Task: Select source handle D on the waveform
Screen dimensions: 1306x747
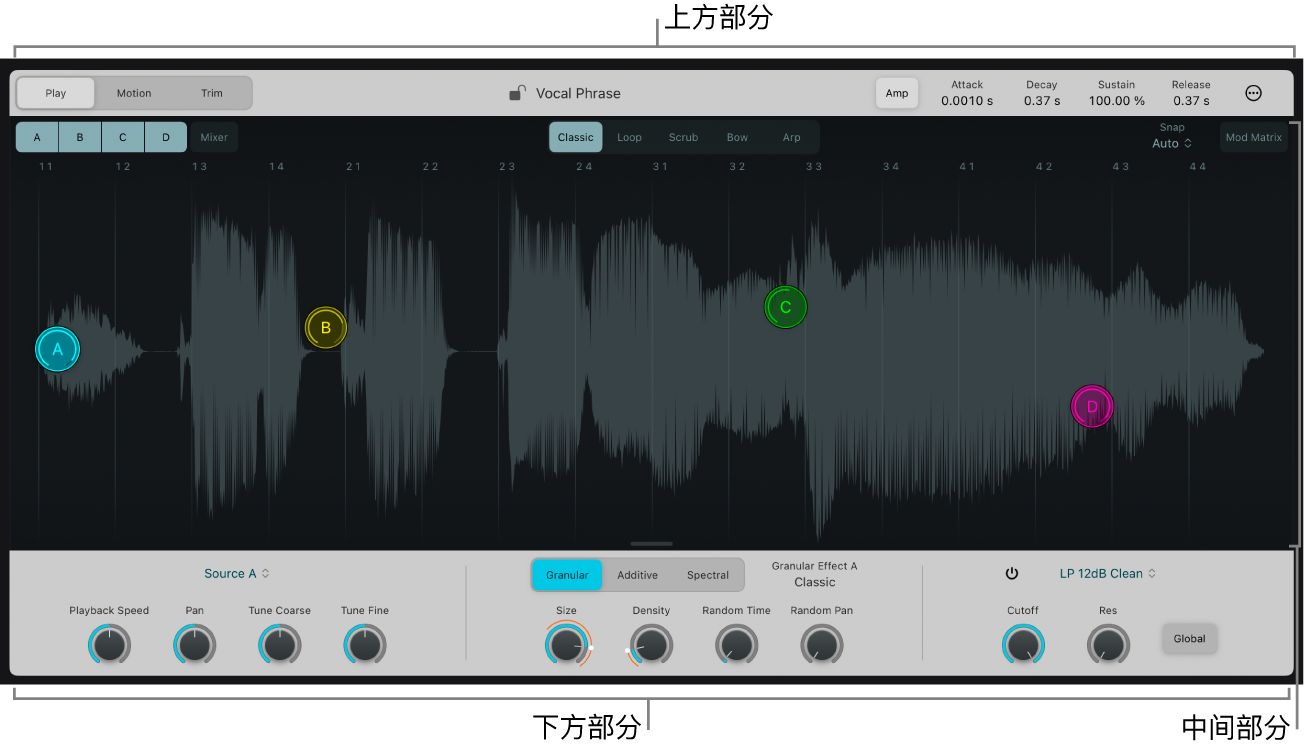Action: [x=1092, y=407]
